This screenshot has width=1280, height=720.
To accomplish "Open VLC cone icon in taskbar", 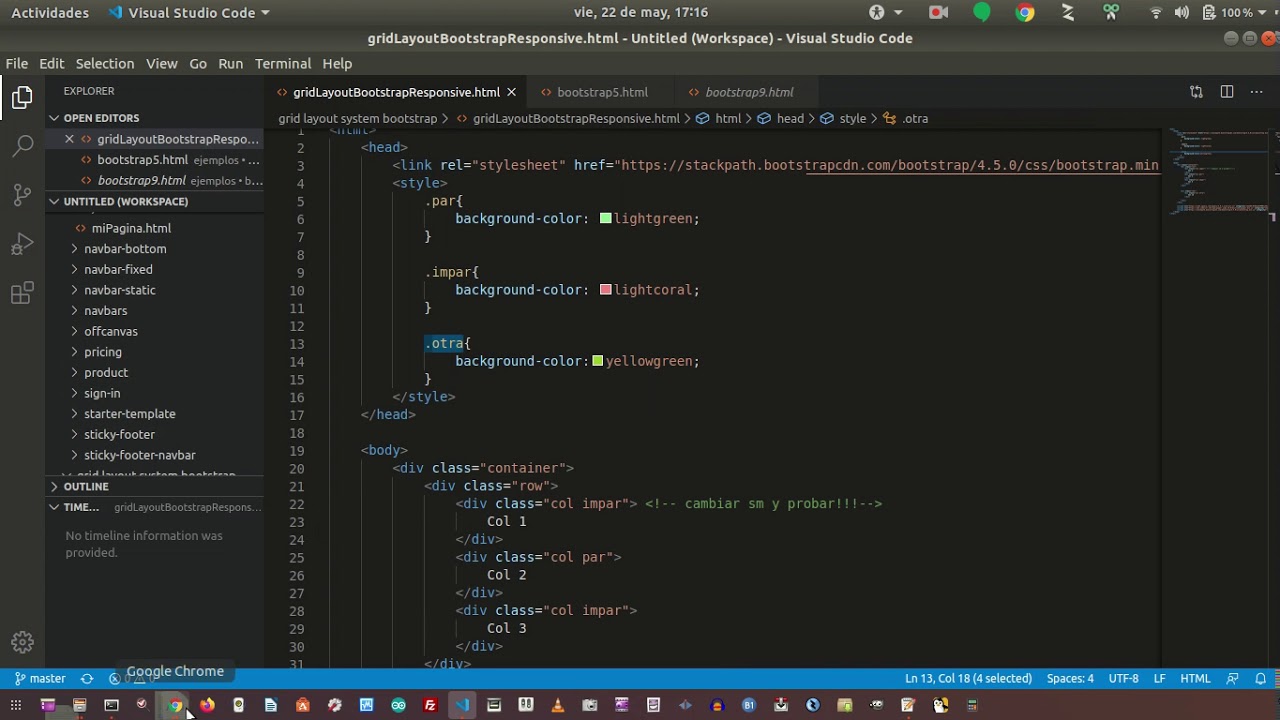I will (x=558, y=705).
